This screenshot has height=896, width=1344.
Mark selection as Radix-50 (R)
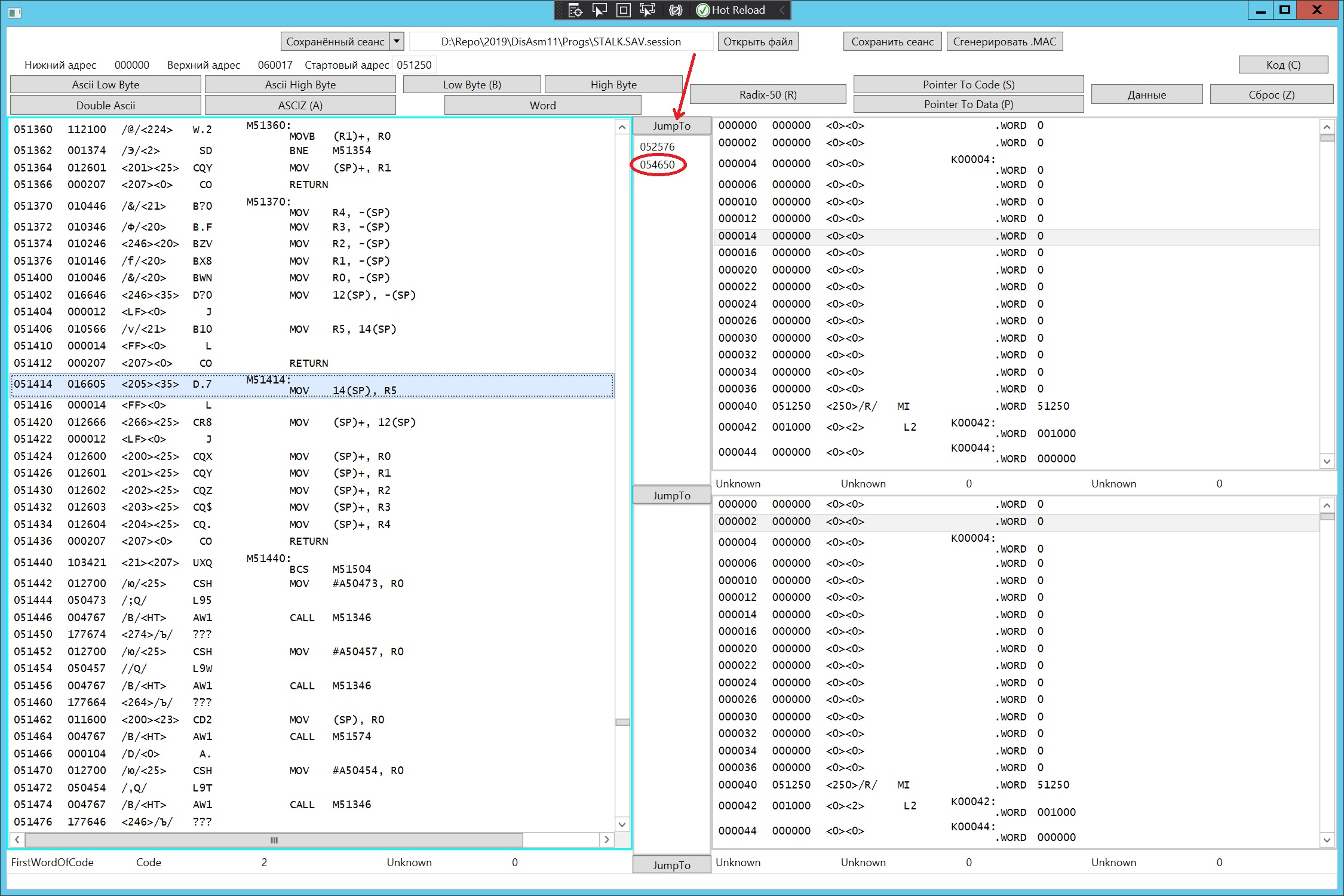pyautogui.click(x=768, y=94)
